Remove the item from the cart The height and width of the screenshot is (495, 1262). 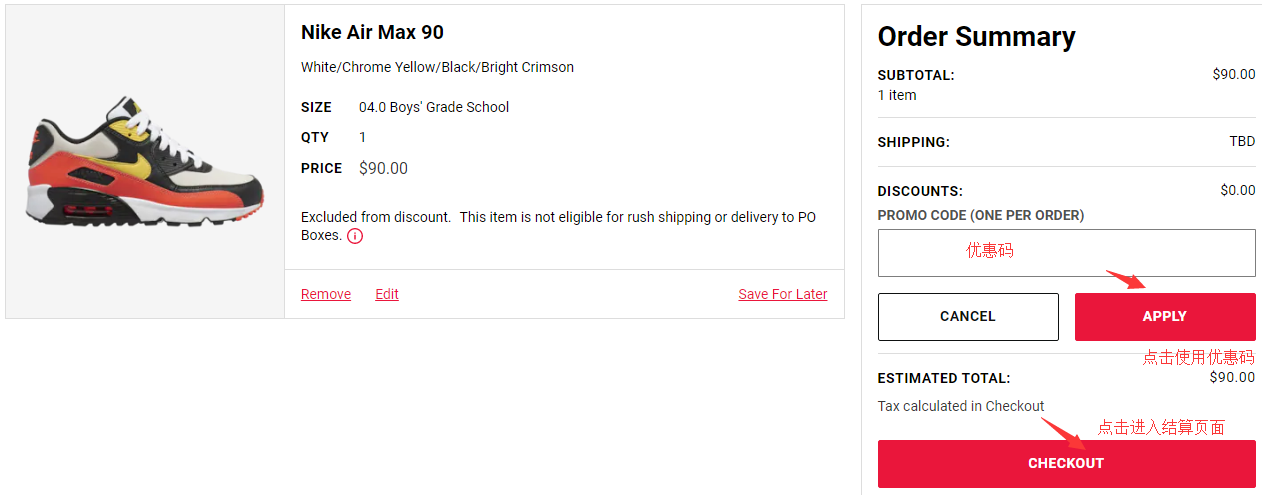coord(326,294)
